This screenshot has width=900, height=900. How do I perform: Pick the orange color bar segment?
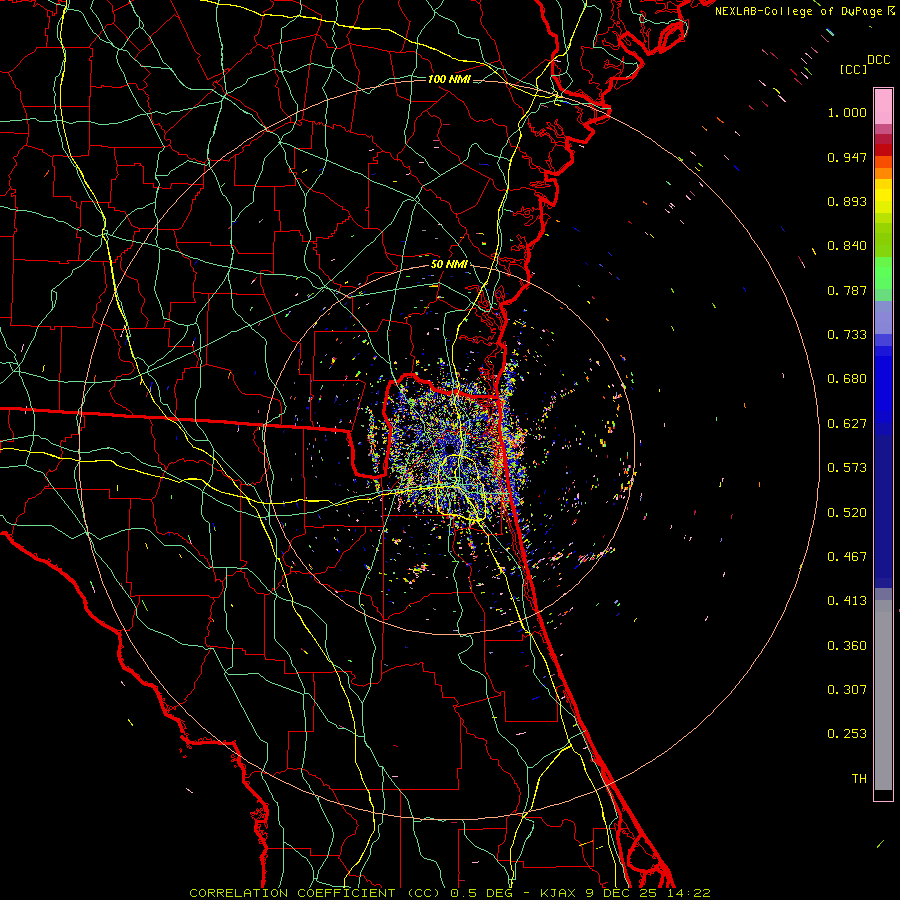point(883,173)
